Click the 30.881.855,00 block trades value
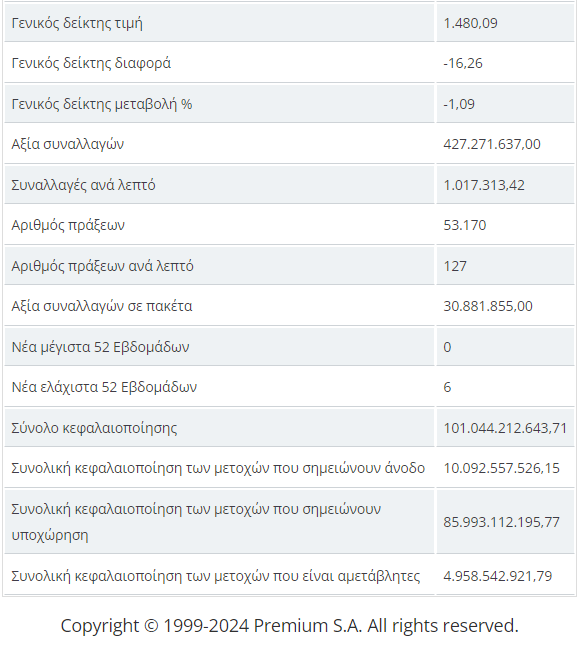Viewport: 581px width, 652px height. [488, 306]
